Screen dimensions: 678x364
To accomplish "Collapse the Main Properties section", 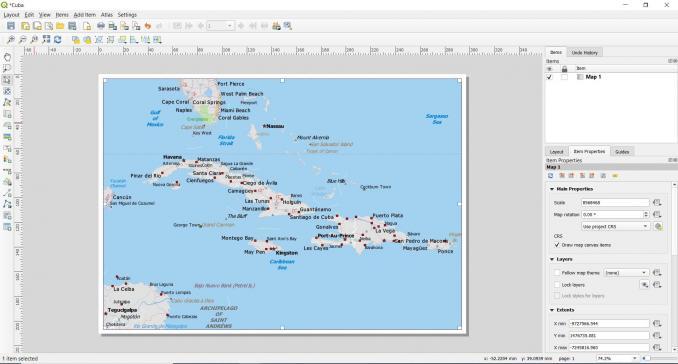I will coord(552,189).
